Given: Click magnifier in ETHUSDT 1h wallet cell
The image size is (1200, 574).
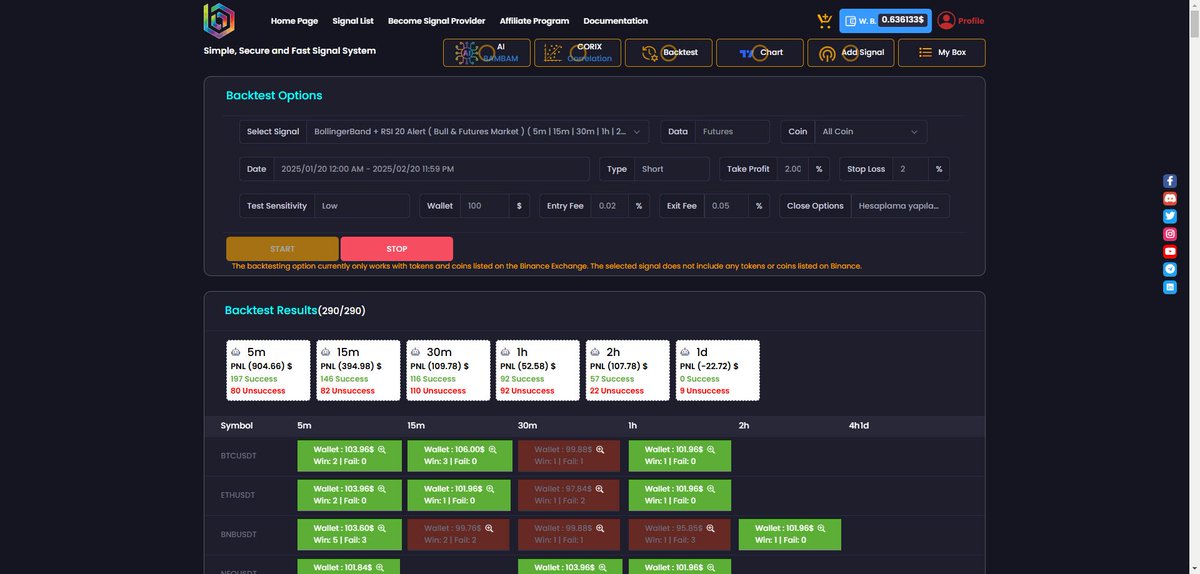Looking at the screenshot, I should pos(712,489).
